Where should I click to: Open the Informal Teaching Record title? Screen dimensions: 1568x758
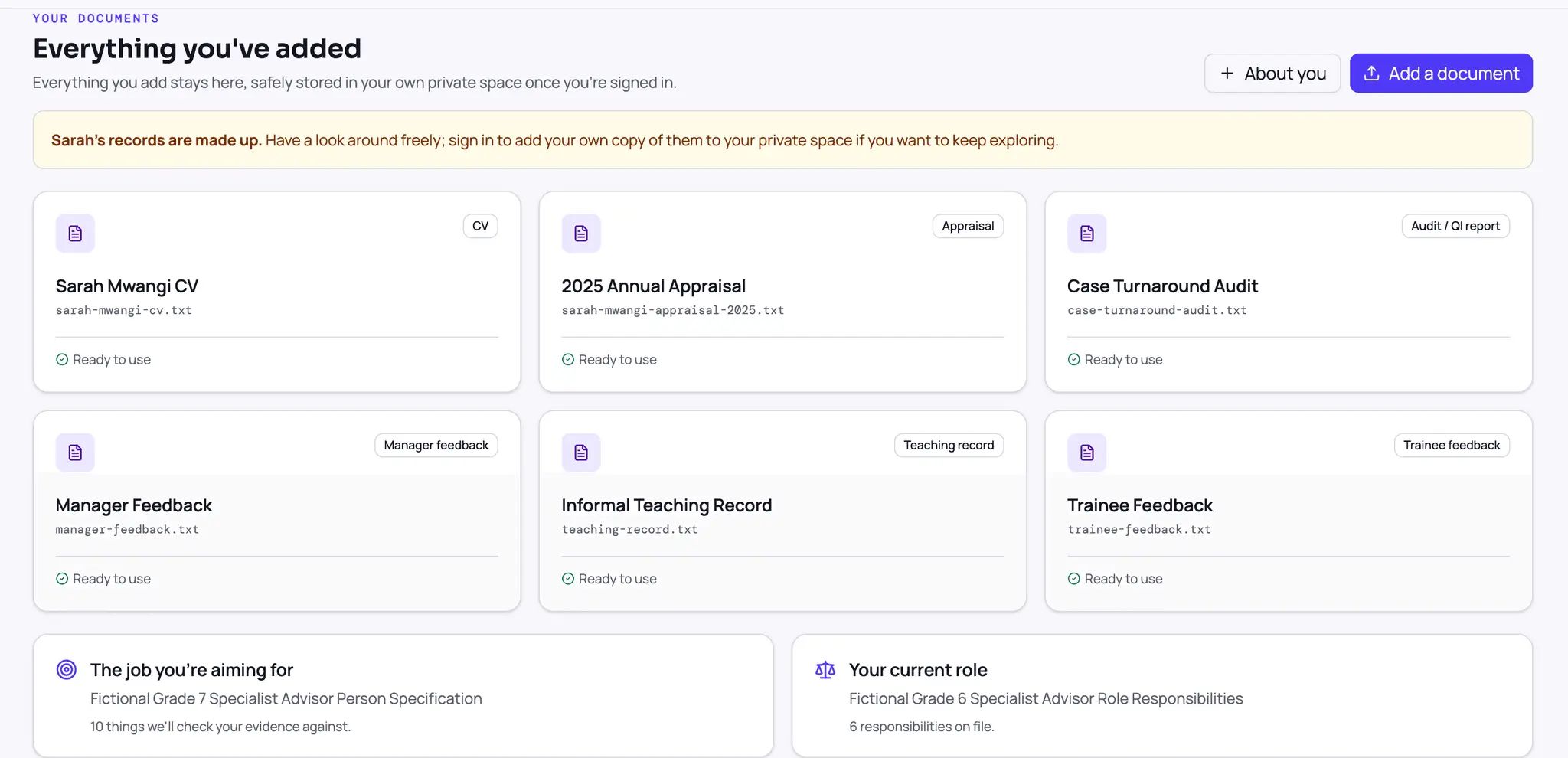click(x=667, y=505)
